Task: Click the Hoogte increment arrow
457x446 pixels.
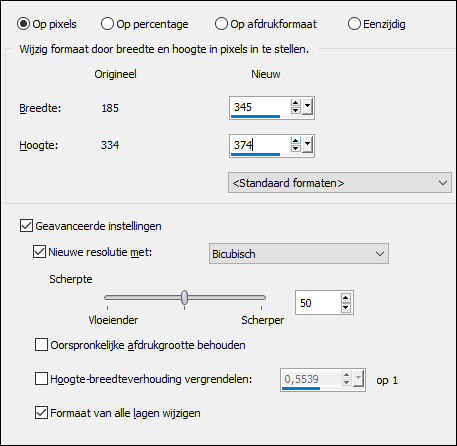Action: coord(295,141)
